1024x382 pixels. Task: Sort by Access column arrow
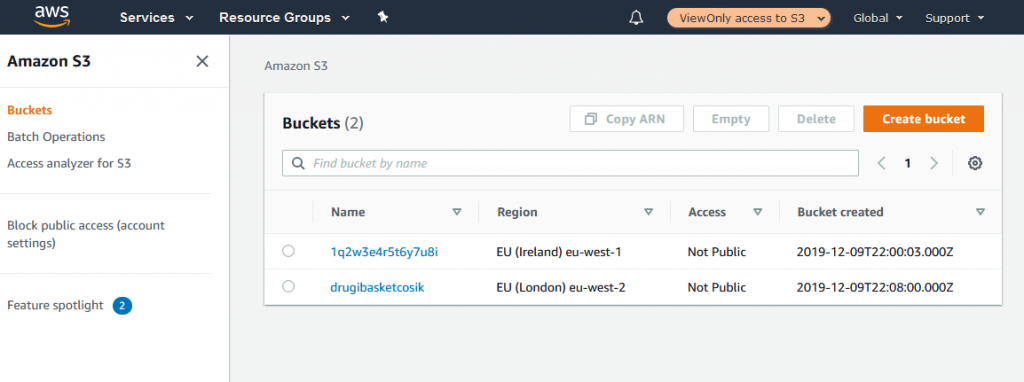(758, 212)
